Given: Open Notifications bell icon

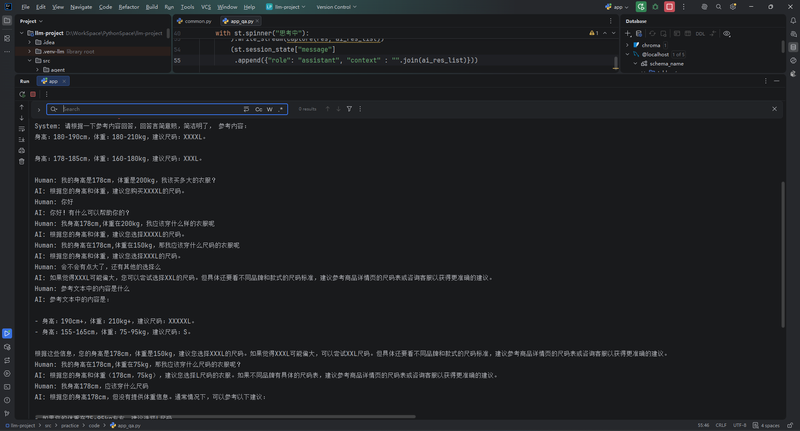Looking at the screenshot, I should pos(793,21).
